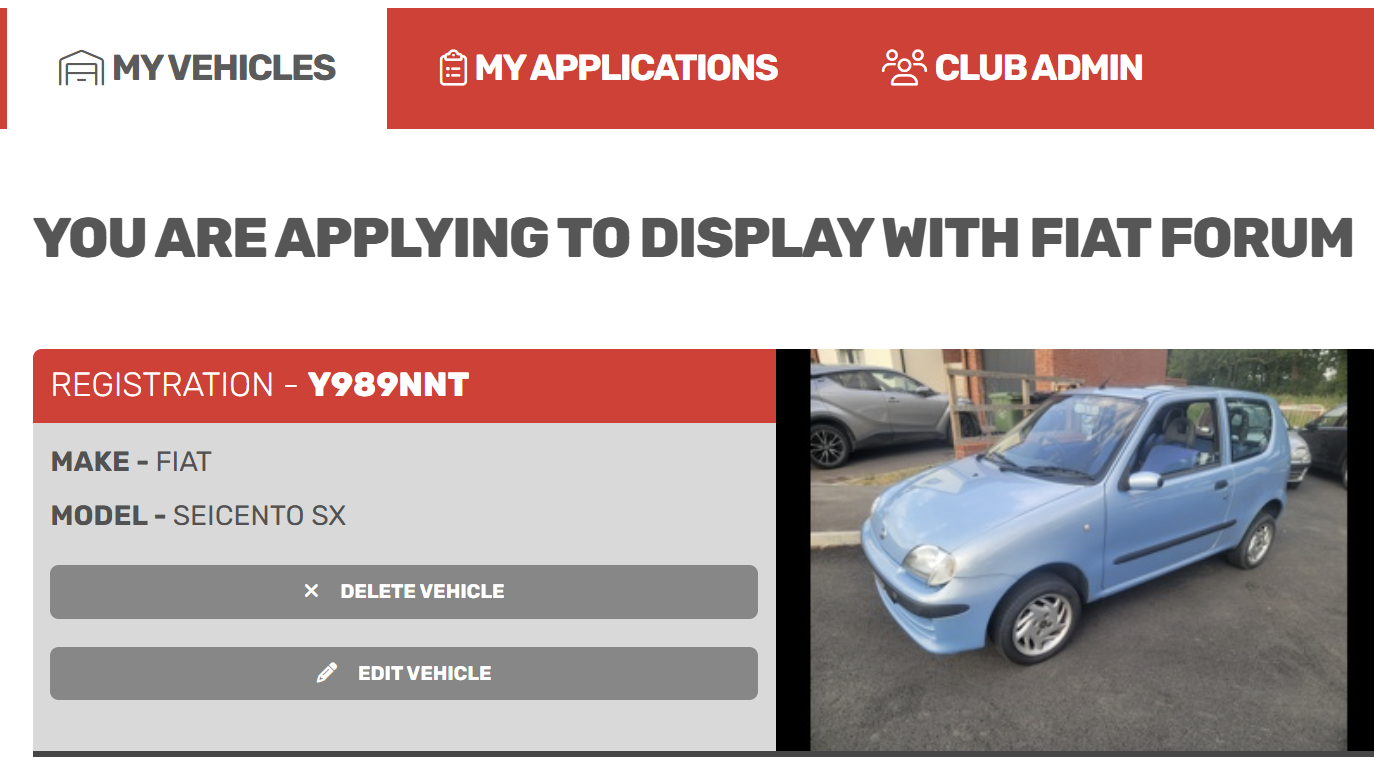Click the REGISTRATION label in red header

(162, 385)
